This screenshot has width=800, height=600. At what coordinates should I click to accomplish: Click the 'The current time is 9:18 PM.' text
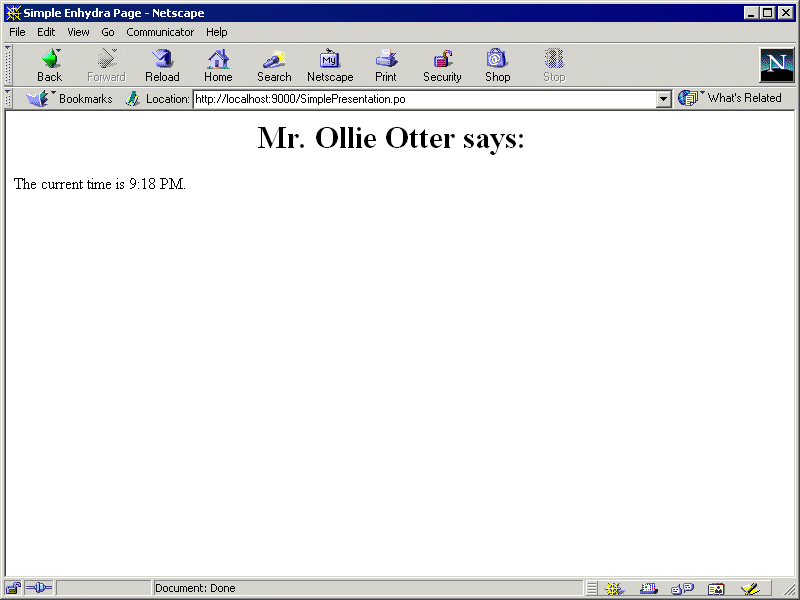[99, 184]
